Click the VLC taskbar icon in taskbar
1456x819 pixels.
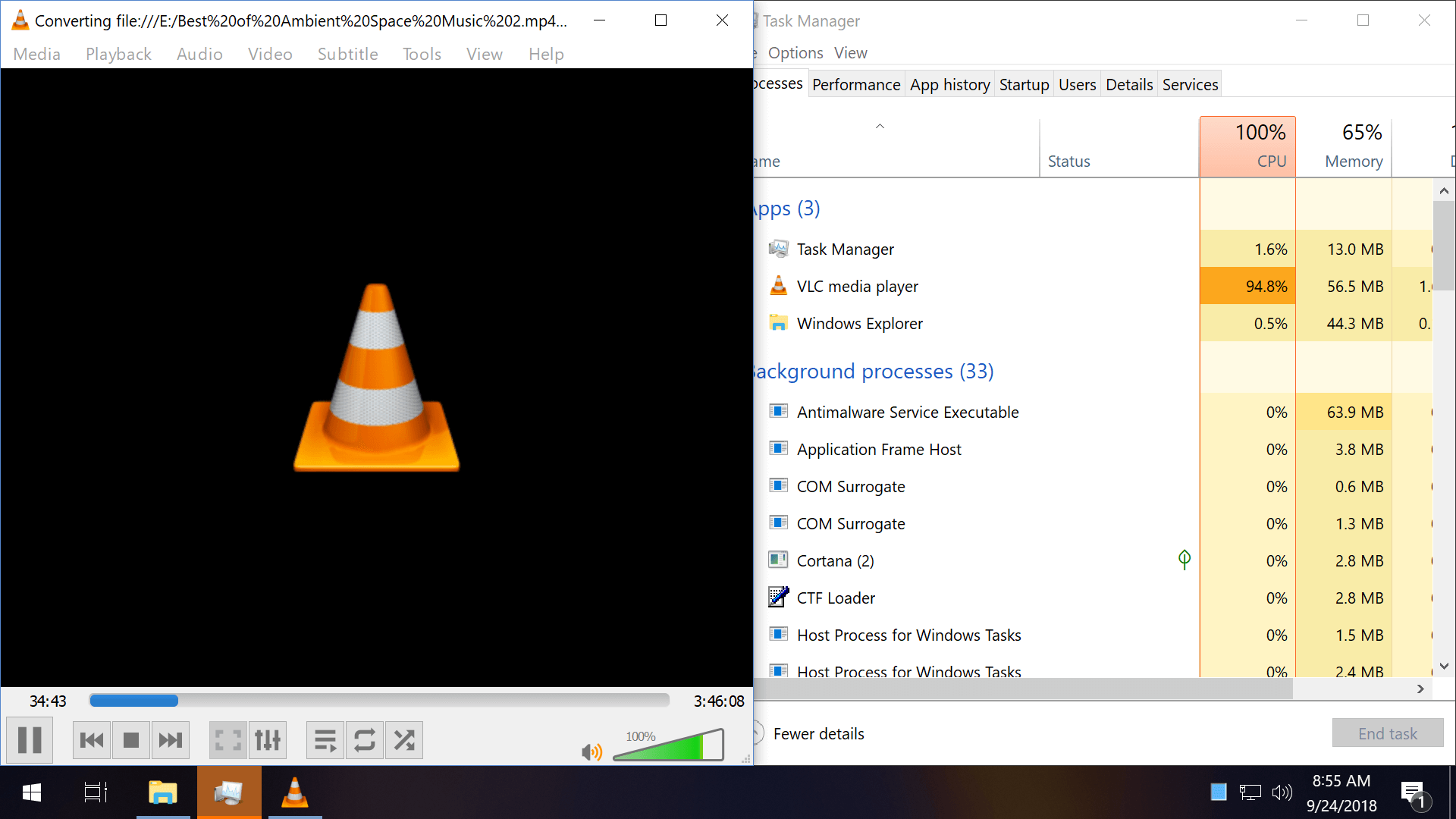click(x=296, y=793)
